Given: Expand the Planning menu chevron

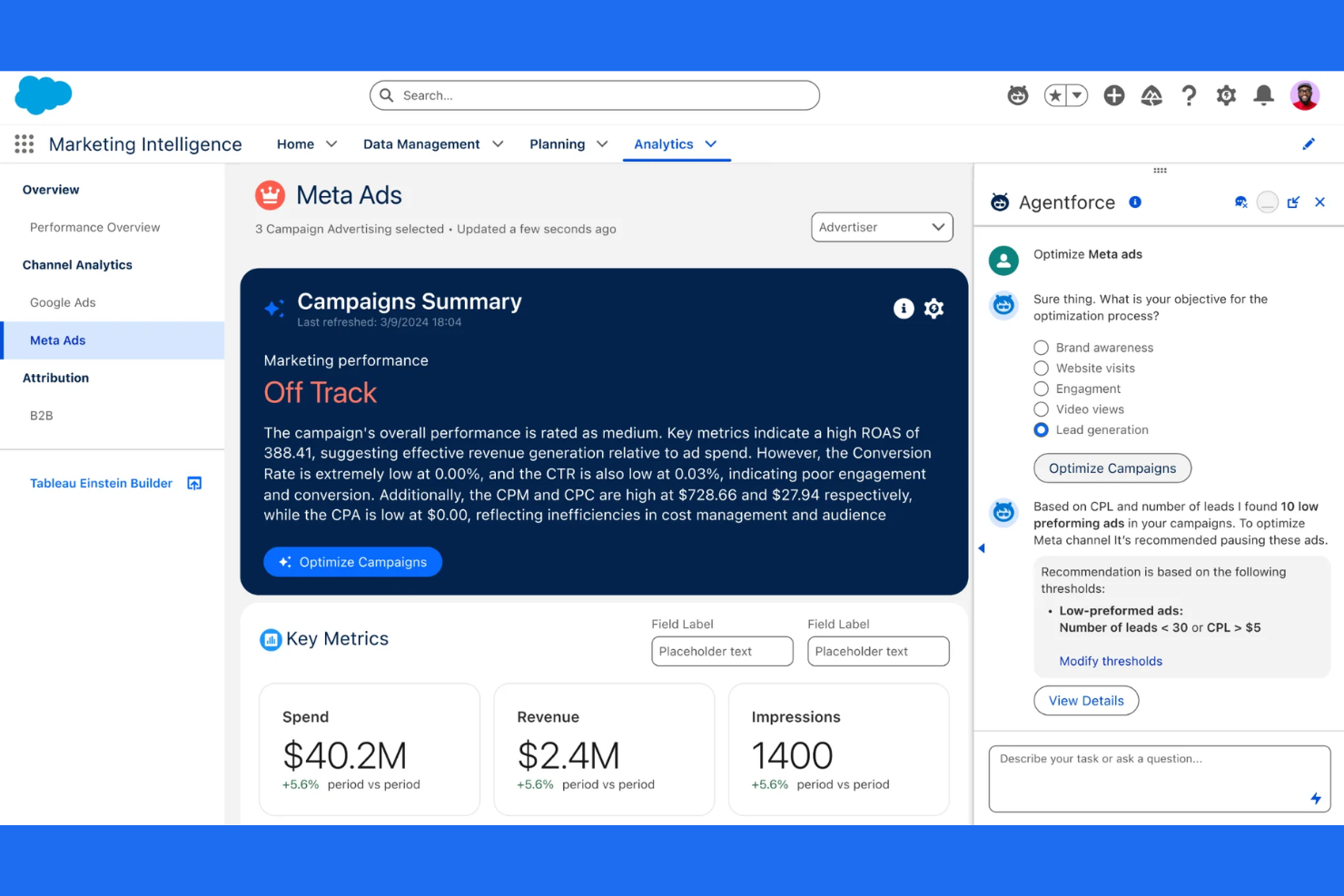Looking at the screenshot, I should click(x=602, y=144).
